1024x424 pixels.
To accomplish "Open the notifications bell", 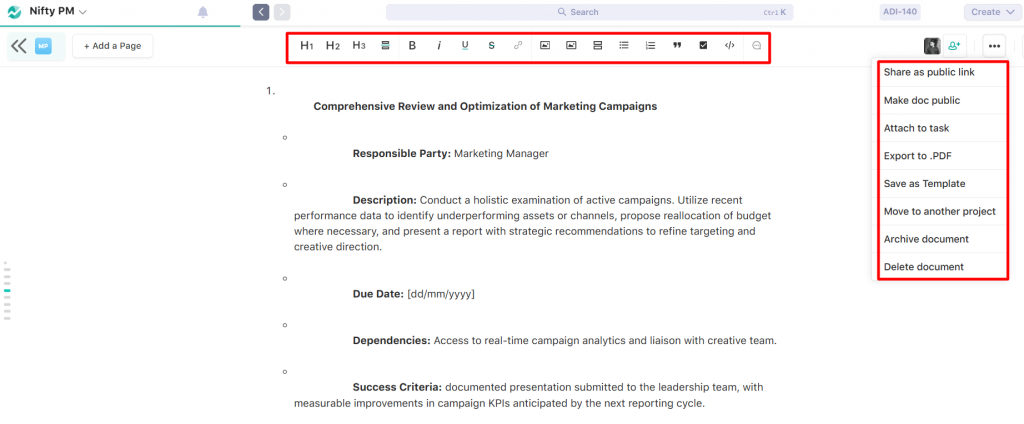I will [203, 12].
